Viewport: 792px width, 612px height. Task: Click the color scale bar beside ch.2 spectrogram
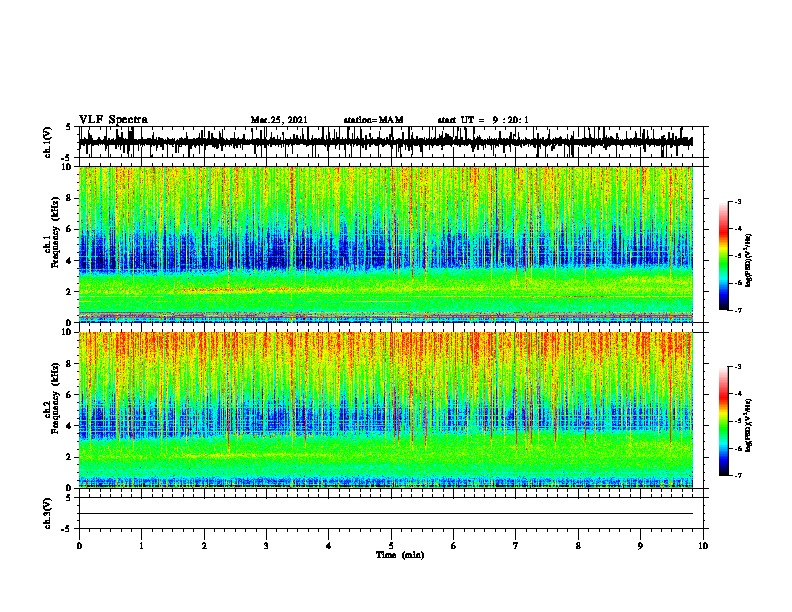[x=724, y=421]
